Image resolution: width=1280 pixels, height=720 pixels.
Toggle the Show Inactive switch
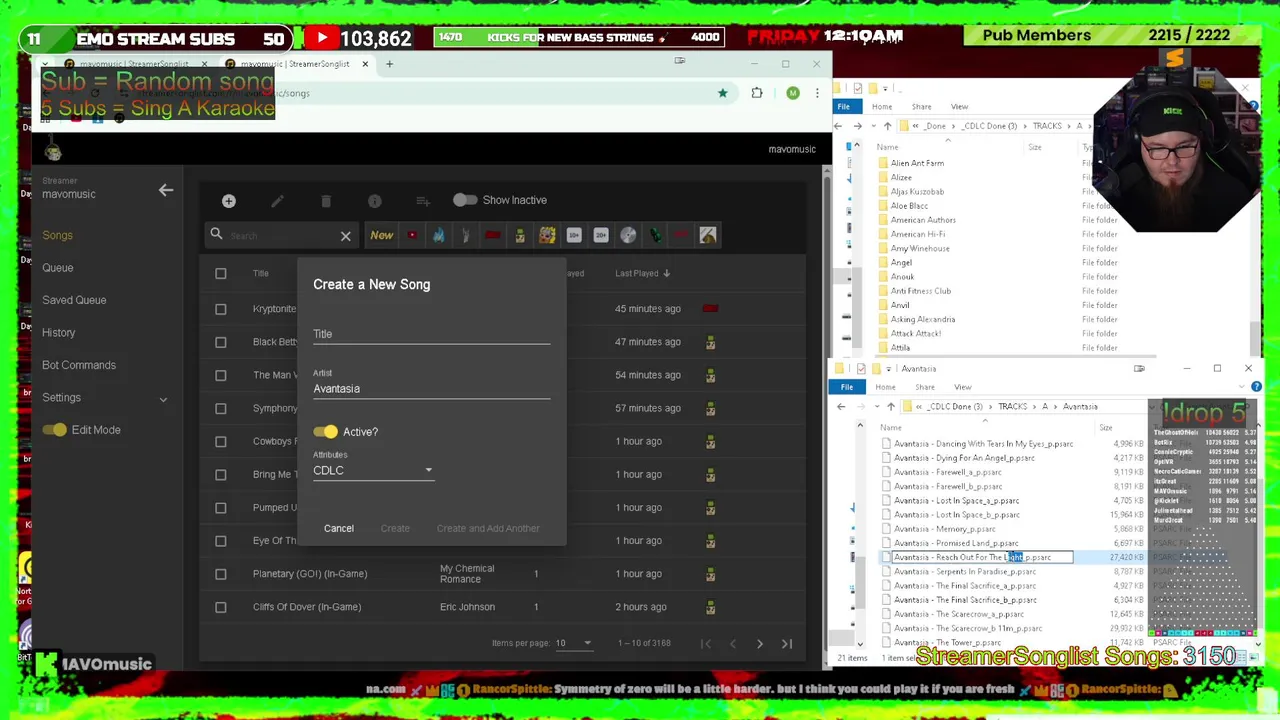coord(465,200)
